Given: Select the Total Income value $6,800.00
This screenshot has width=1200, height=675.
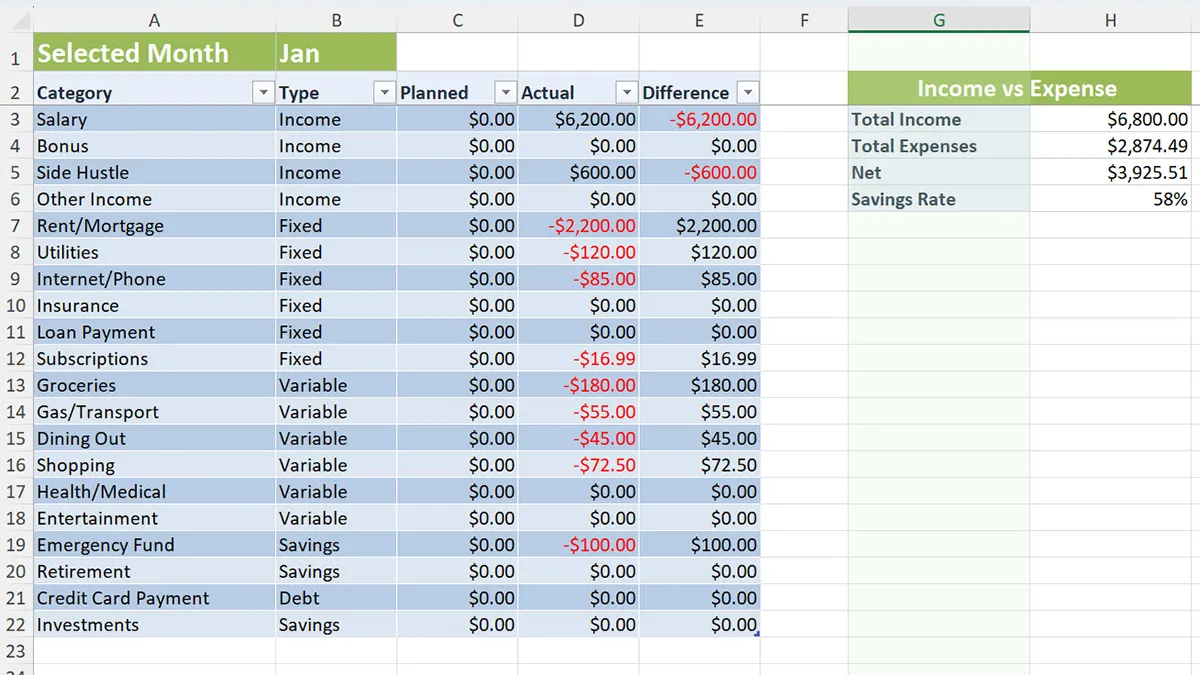Looking at the screenshot, I should coord(1110,119).
